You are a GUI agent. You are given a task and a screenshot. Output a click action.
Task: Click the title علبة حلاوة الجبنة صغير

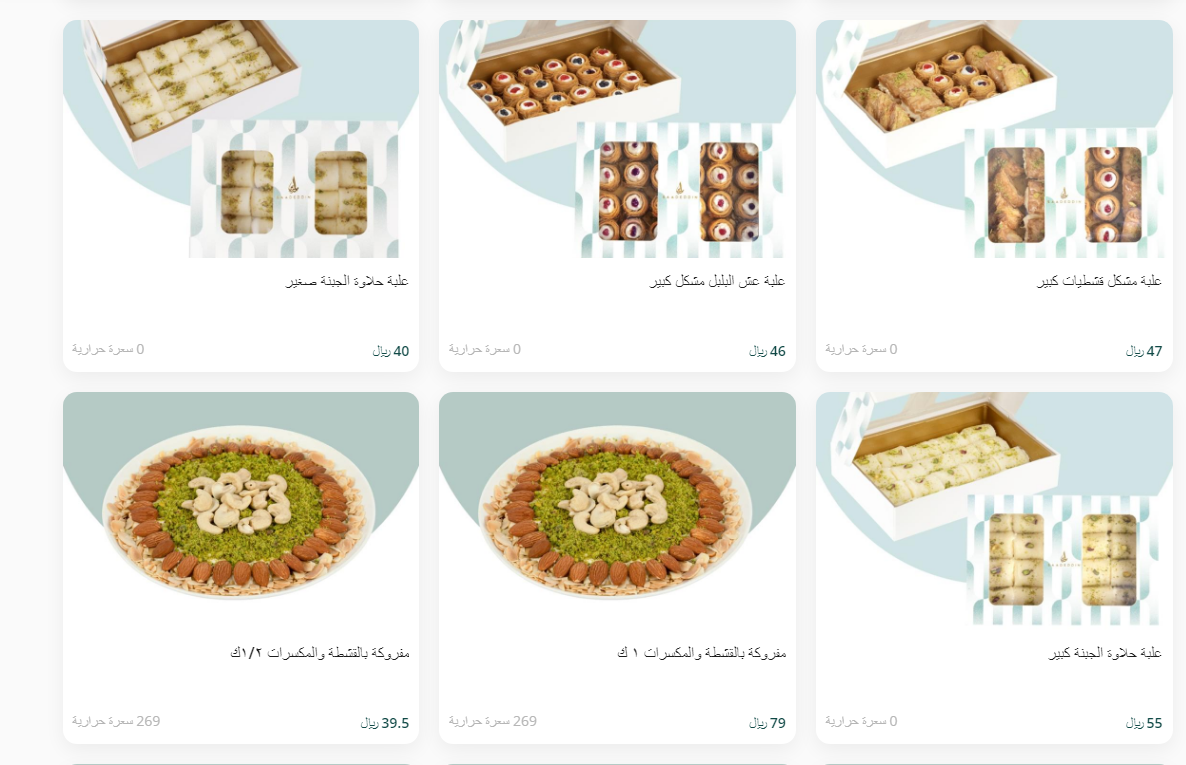pyautogui.click(x=347, y=281)
